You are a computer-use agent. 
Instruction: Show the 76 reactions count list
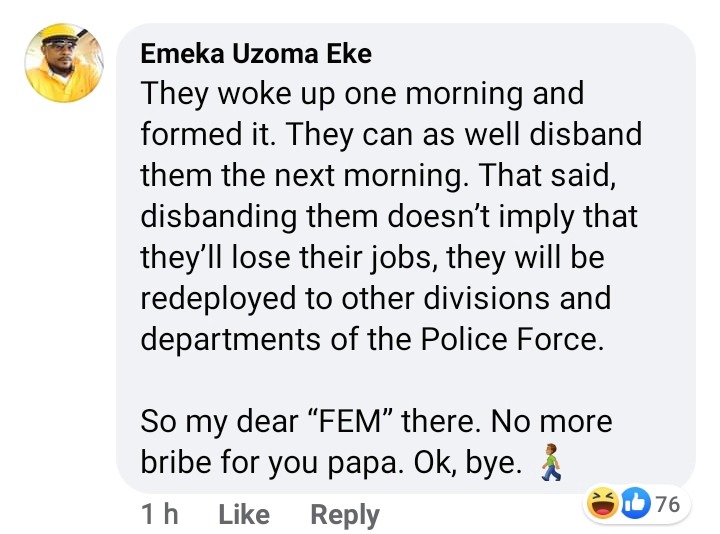click(668, 504)
